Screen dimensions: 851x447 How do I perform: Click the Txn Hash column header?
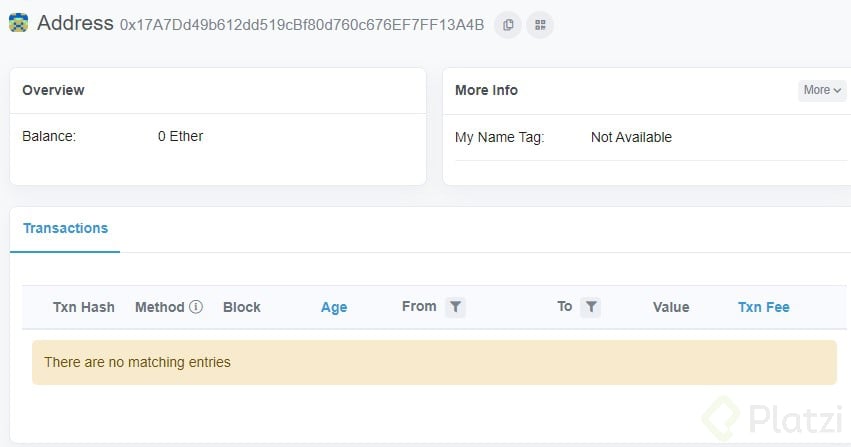(84, 307)
